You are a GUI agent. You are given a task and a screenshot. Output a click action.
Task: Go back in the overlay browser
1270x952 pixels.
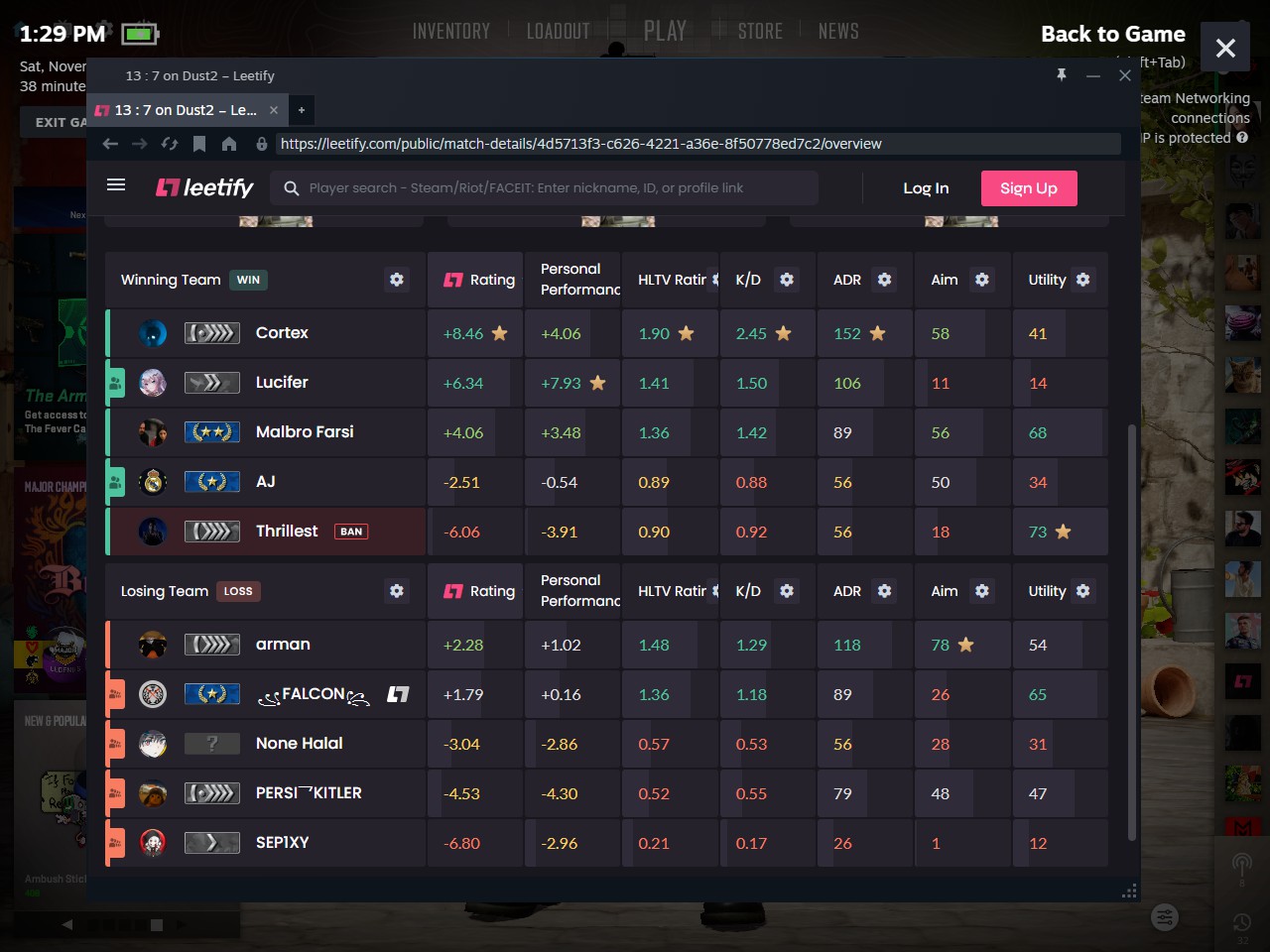click(x=110, y=144)
